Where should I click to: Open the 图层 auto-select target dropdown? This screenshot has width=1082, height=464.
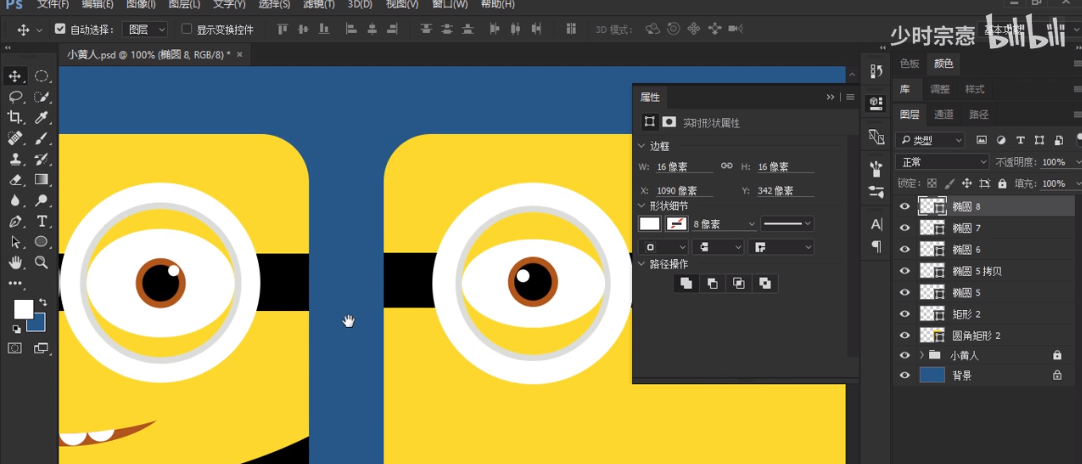pyautogui.click(x=145, y=30)
